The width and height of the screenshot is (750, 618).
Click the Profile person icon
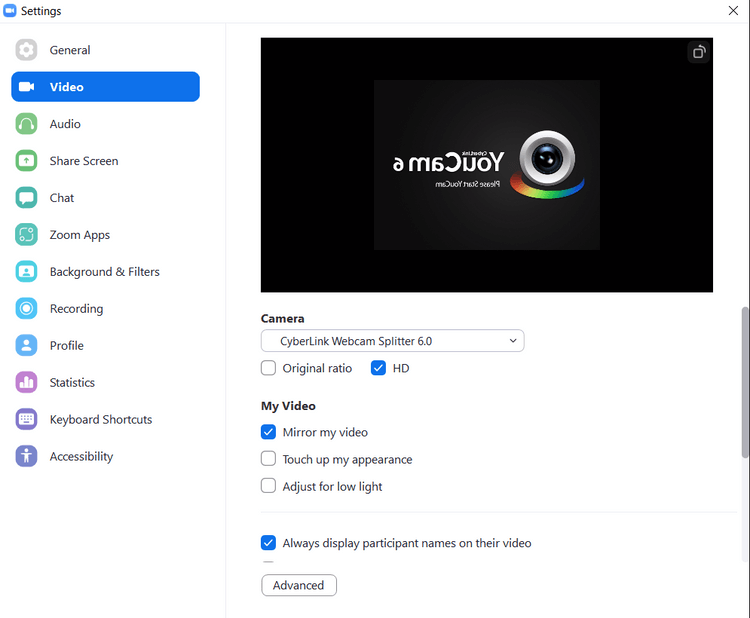point(26,345)
